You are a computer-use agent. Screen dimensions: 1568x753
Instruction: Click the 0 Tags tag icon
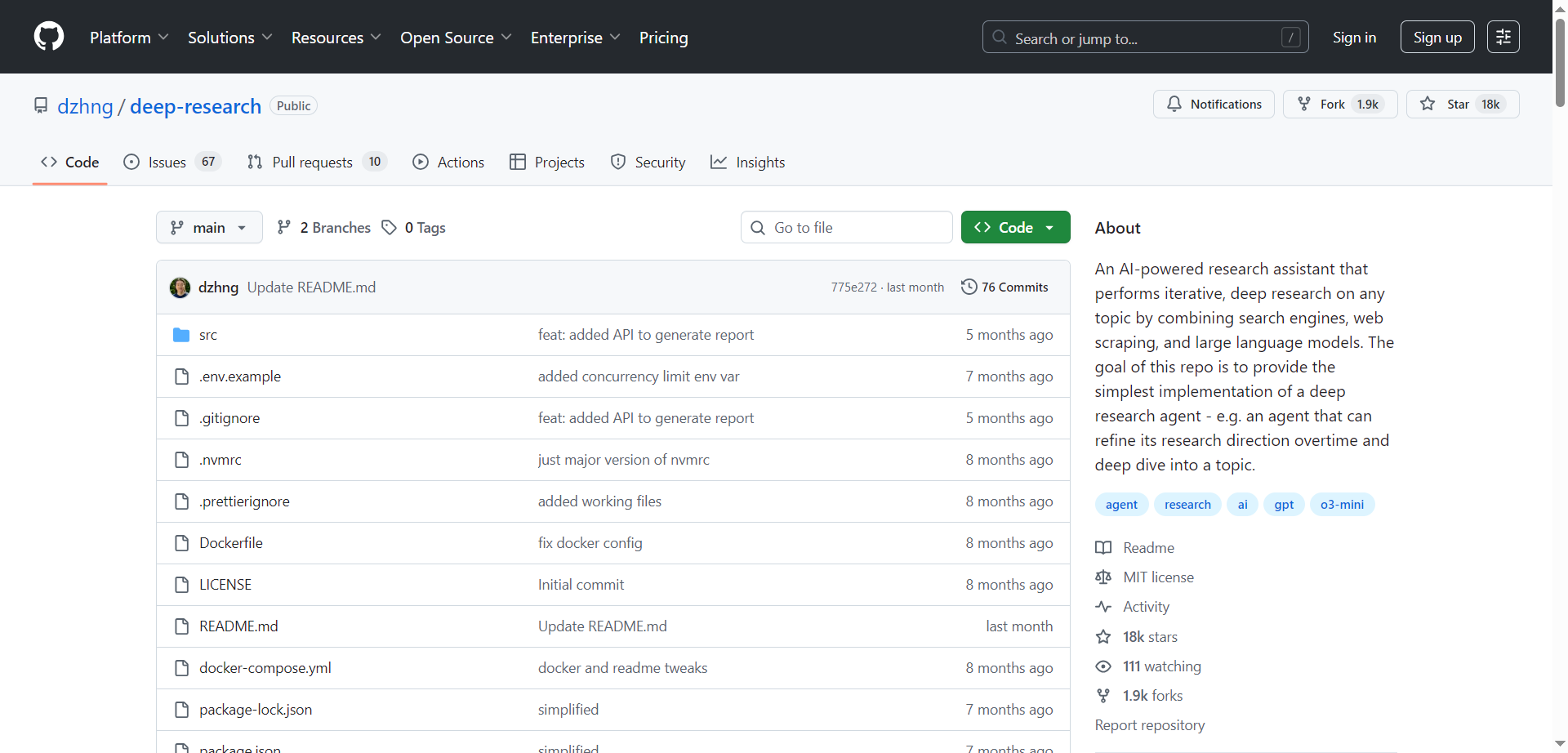[390, 227]
